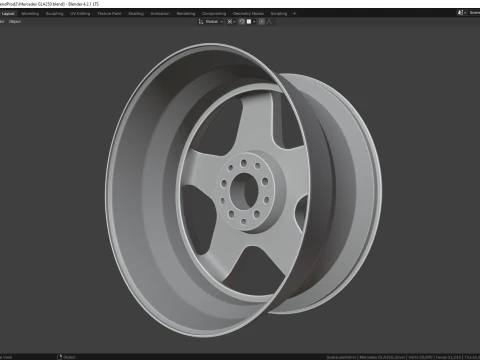Open the Sculpting workspace tab
The height and width of the screenshot is (360, 480).
tap(54, 14)
